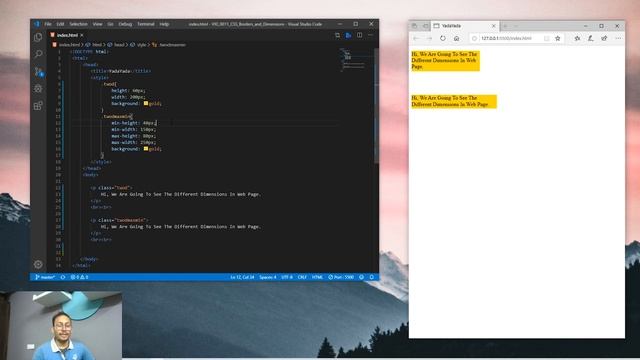Open the View menu in VS Code
640x360 pixels.
pos(97,24)
